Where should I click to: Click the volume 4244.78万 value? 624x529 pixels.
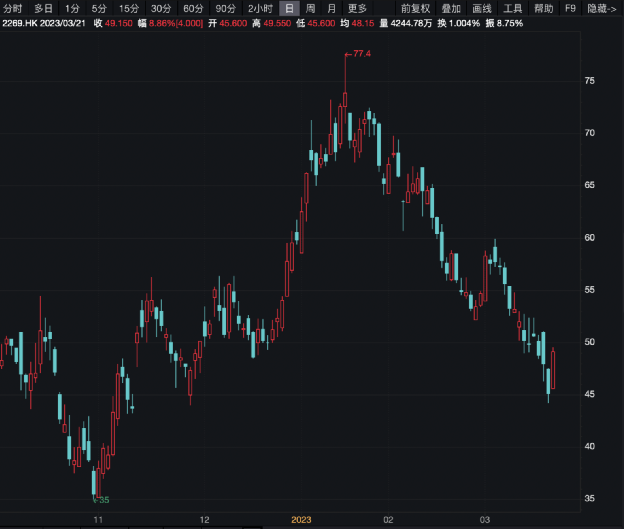[411, 23]
